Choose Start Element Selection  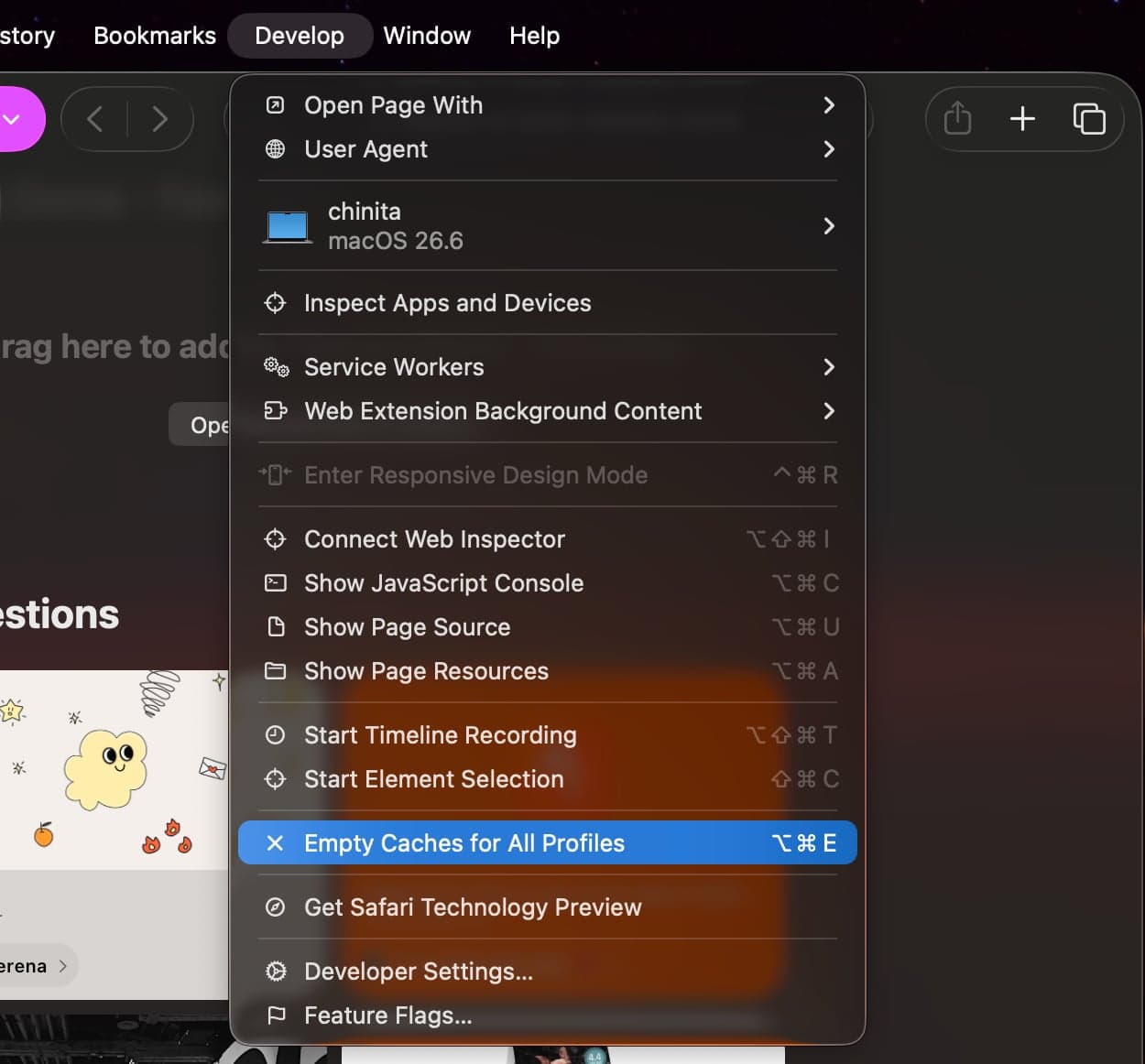point(548,779)
